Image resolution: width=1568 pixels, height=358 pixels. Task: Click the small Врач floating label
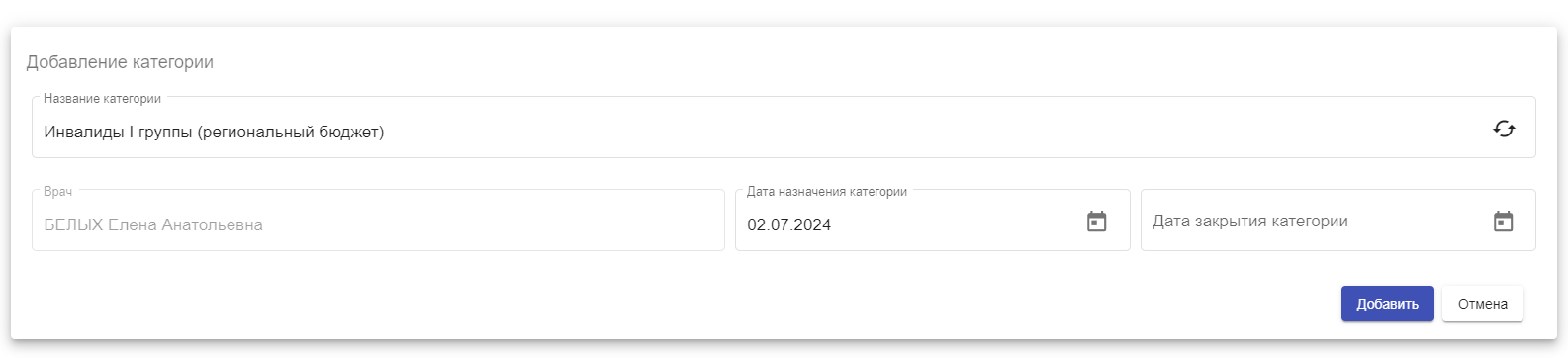click(57, 192)
